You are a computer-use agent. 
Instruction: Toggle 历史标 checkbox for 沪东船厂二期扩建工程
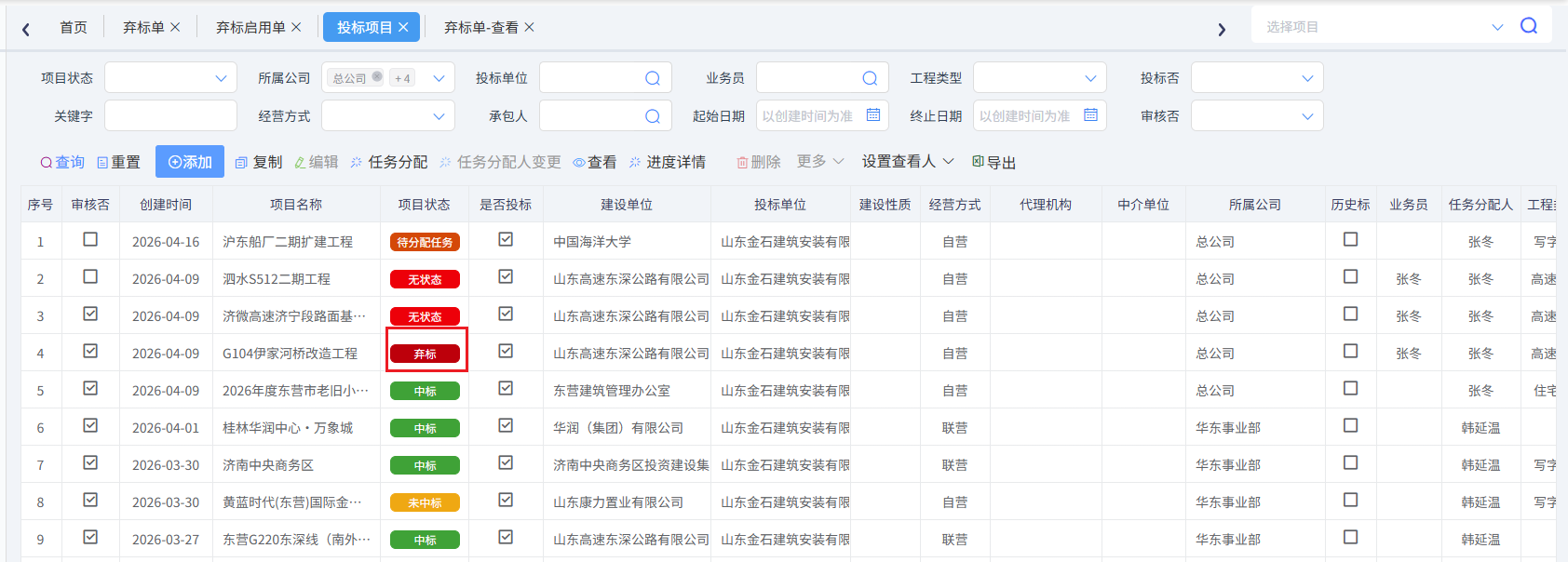(x=1351, y=240)
